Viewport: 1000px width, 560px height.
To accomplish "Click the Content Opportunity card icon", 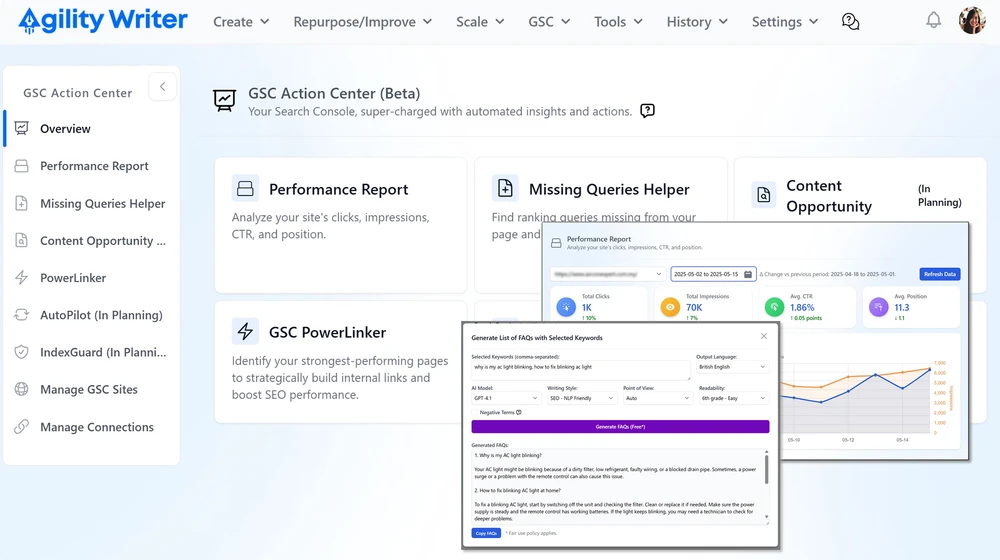I will (x=763, y=195).
